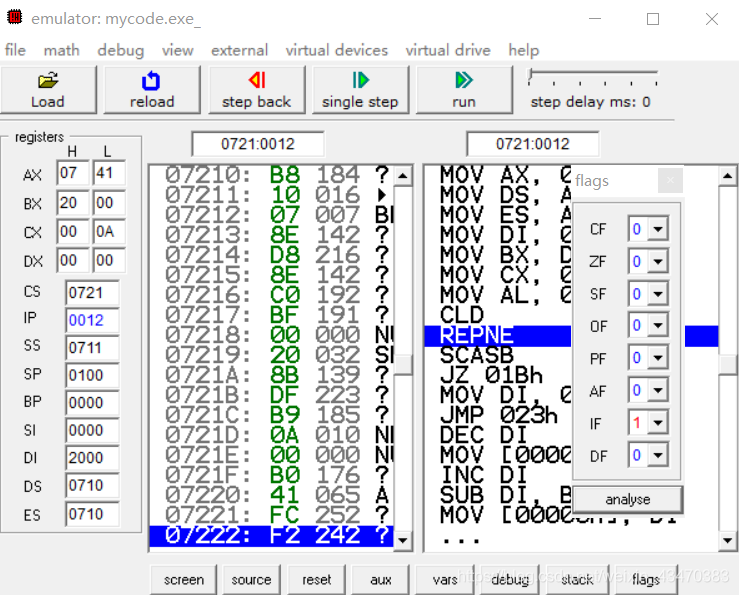Click the DX high byte field
The image size is (739, 595).
[x=73, y=260]
